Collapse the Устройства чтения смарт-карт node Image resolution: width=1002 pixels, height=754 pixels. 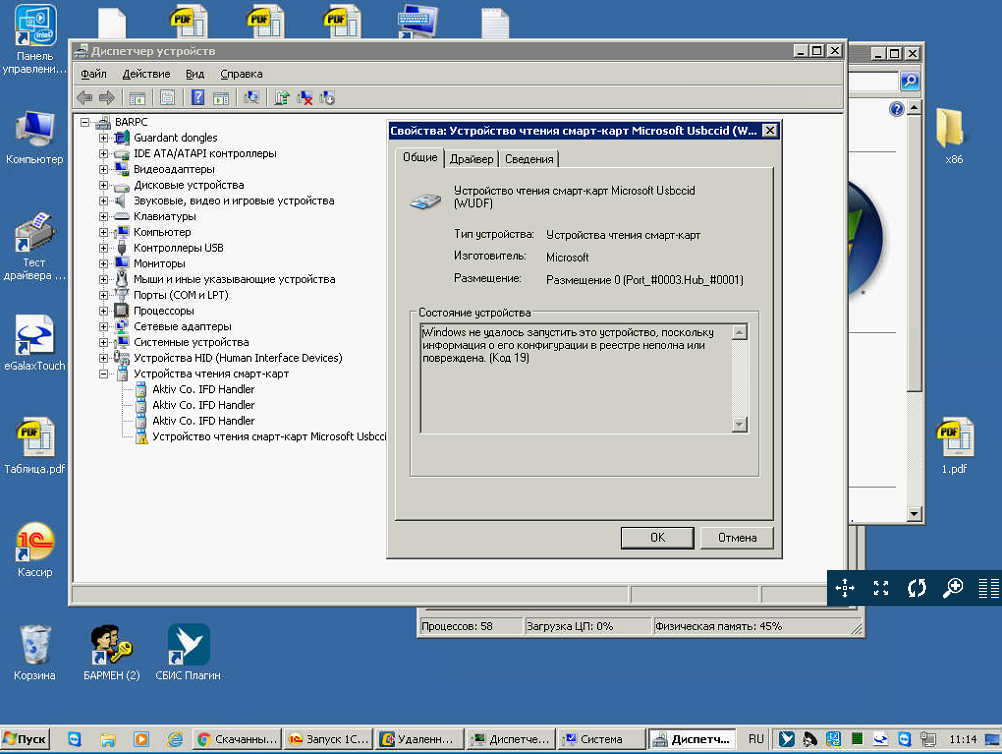103,374
